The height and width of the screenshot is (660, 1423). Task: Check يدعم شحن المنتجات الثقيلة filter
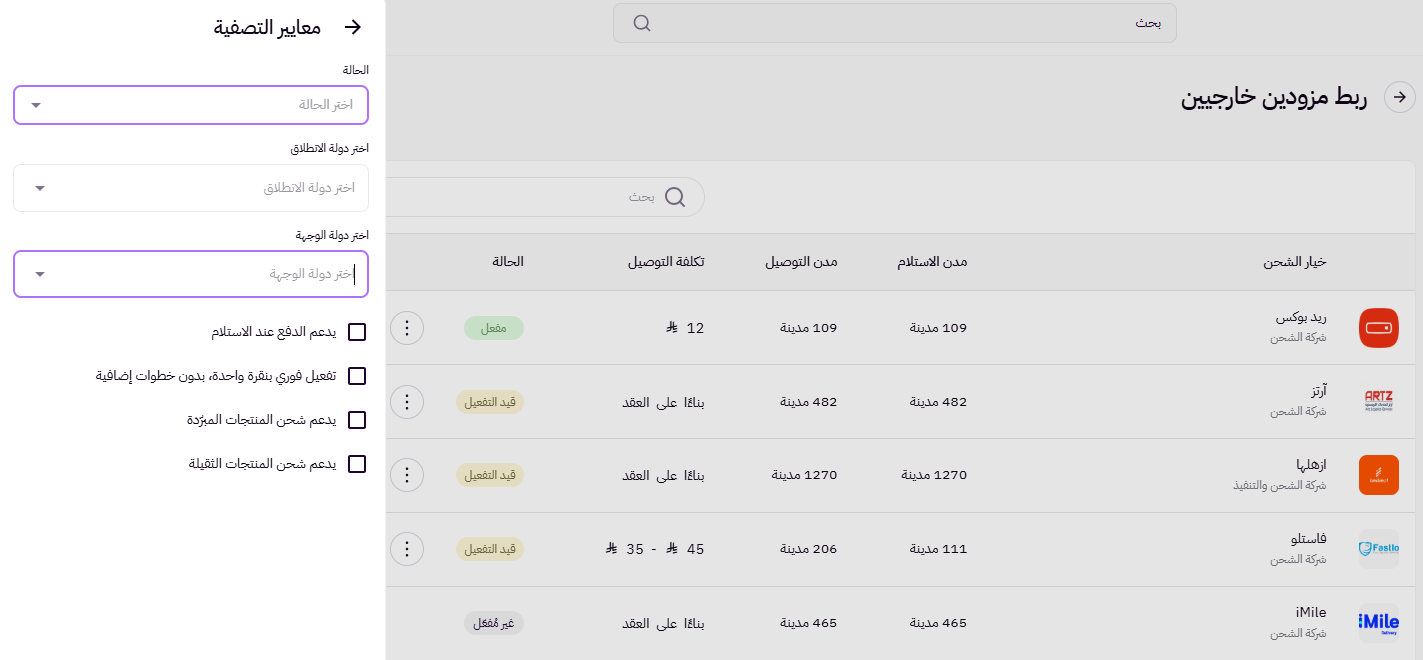(357, 464)
